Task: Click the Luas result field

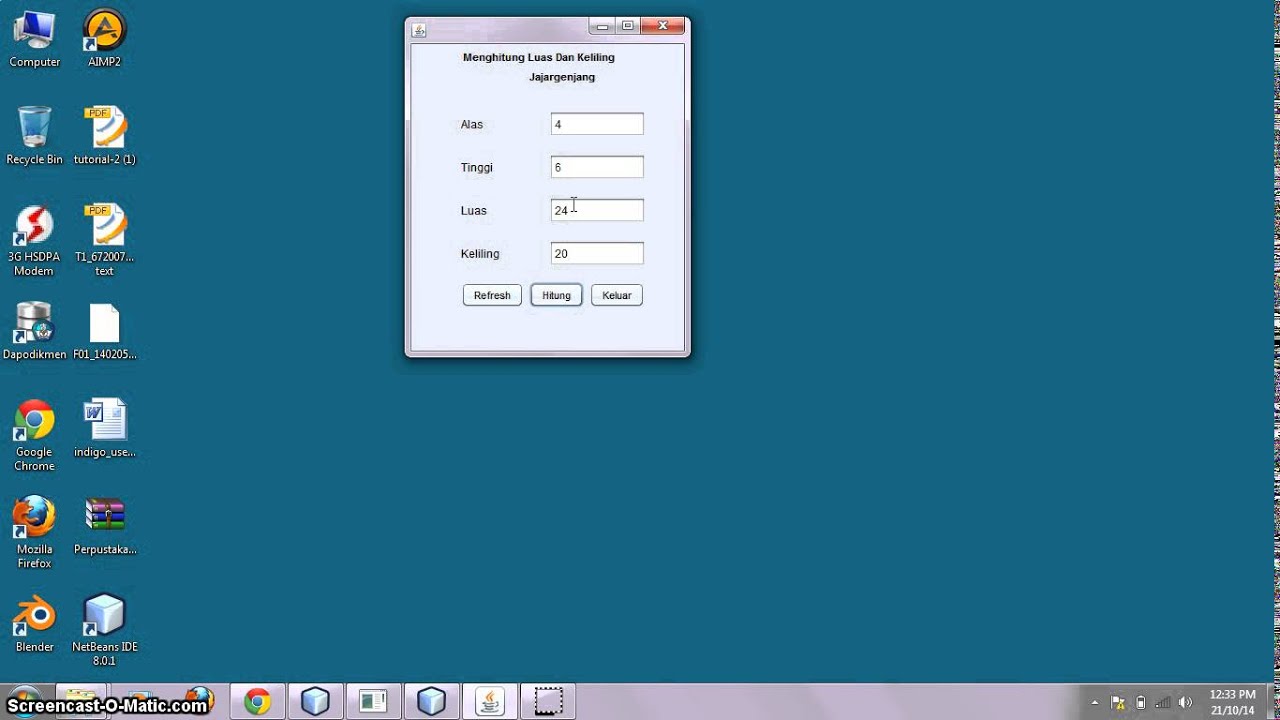Action: [x=597, y=210]
